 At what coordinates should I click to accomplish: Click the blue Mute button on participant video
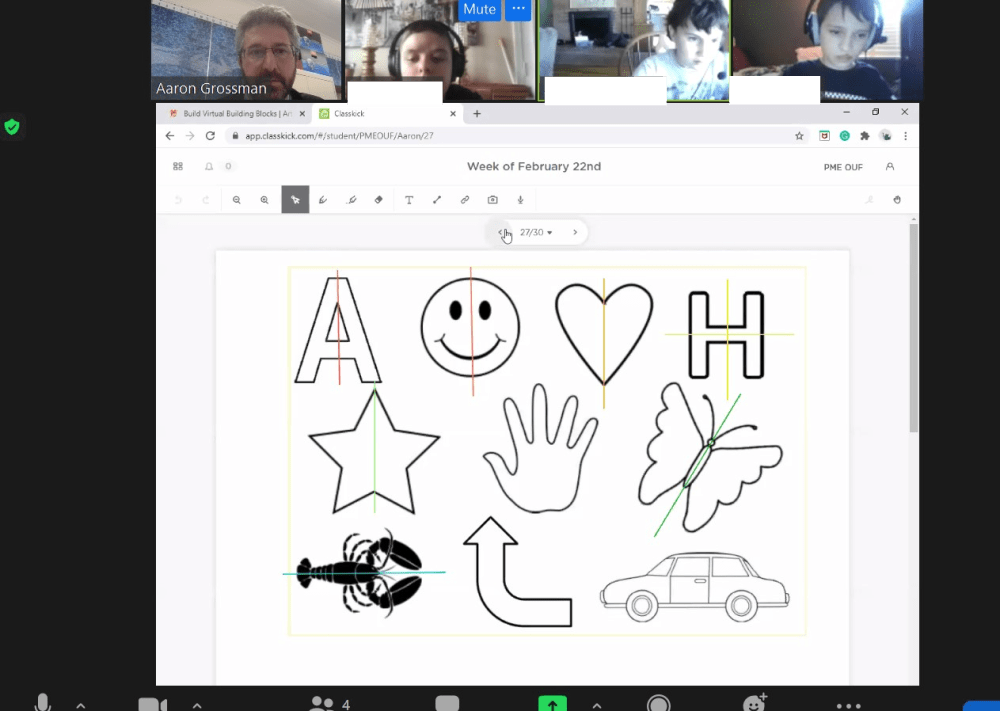click(x=479, y=9)
